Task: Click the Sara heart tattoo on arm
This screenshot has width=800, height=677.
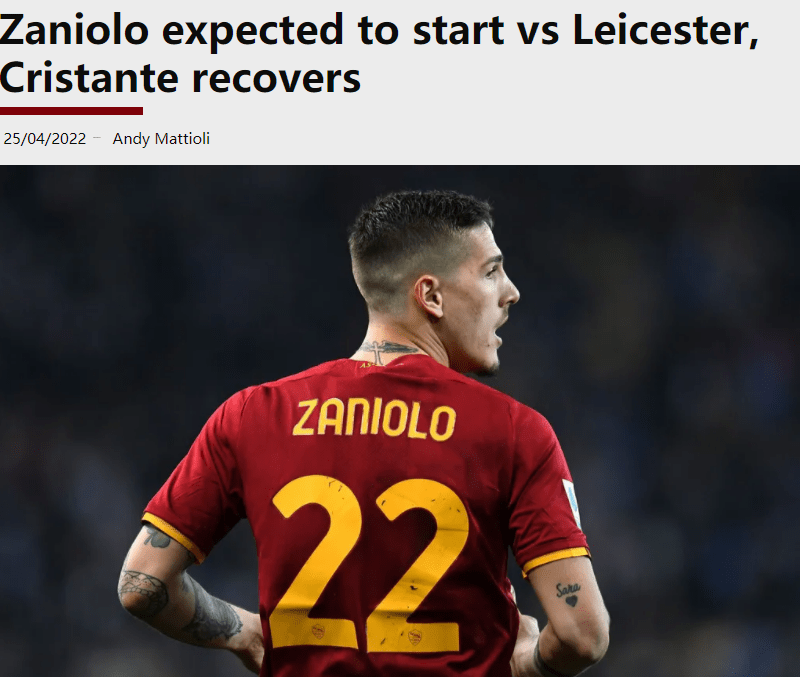Action: click(x=568, y=594)
